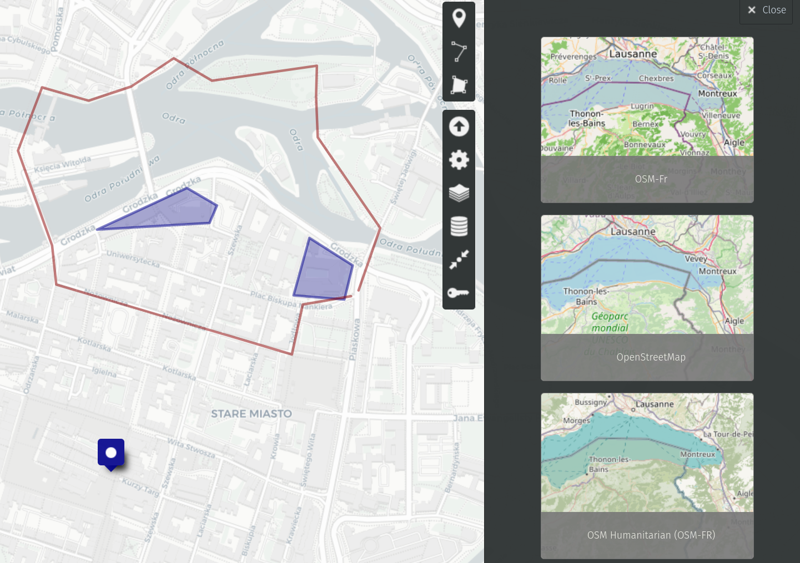Screen dimensions: 800x563
Task: Choose the OSM-Fr tile layer thumbnail
Action: 647,119
